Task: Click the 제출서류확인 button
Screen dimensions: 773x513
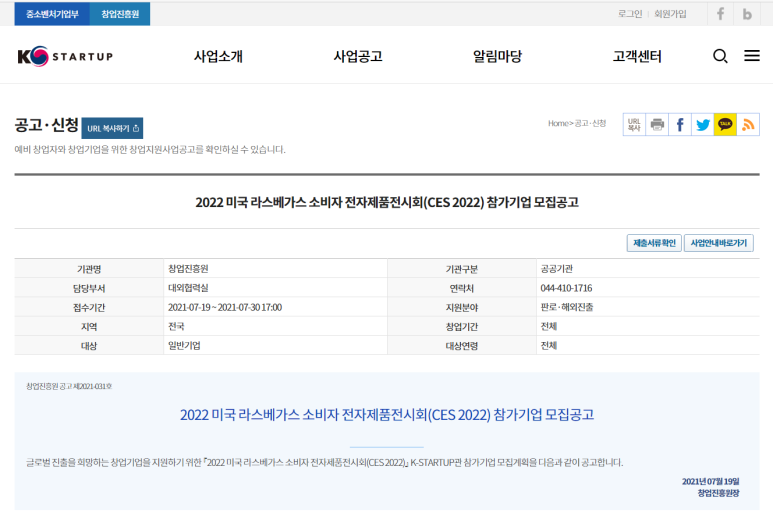Action: (654, 243)
